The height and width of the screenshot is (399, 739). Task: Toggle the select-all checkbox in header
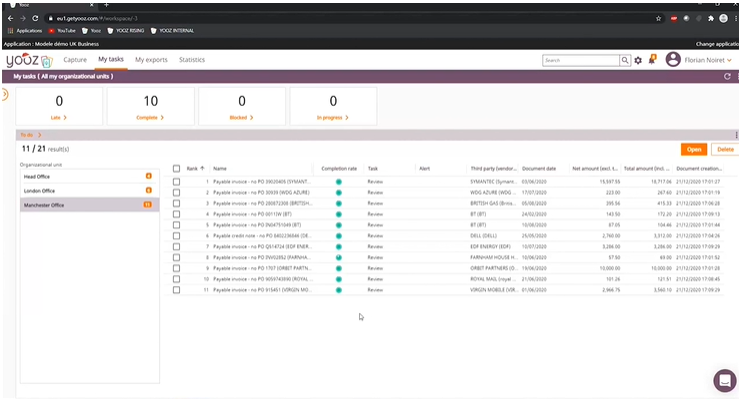click(x=176, y=169)
